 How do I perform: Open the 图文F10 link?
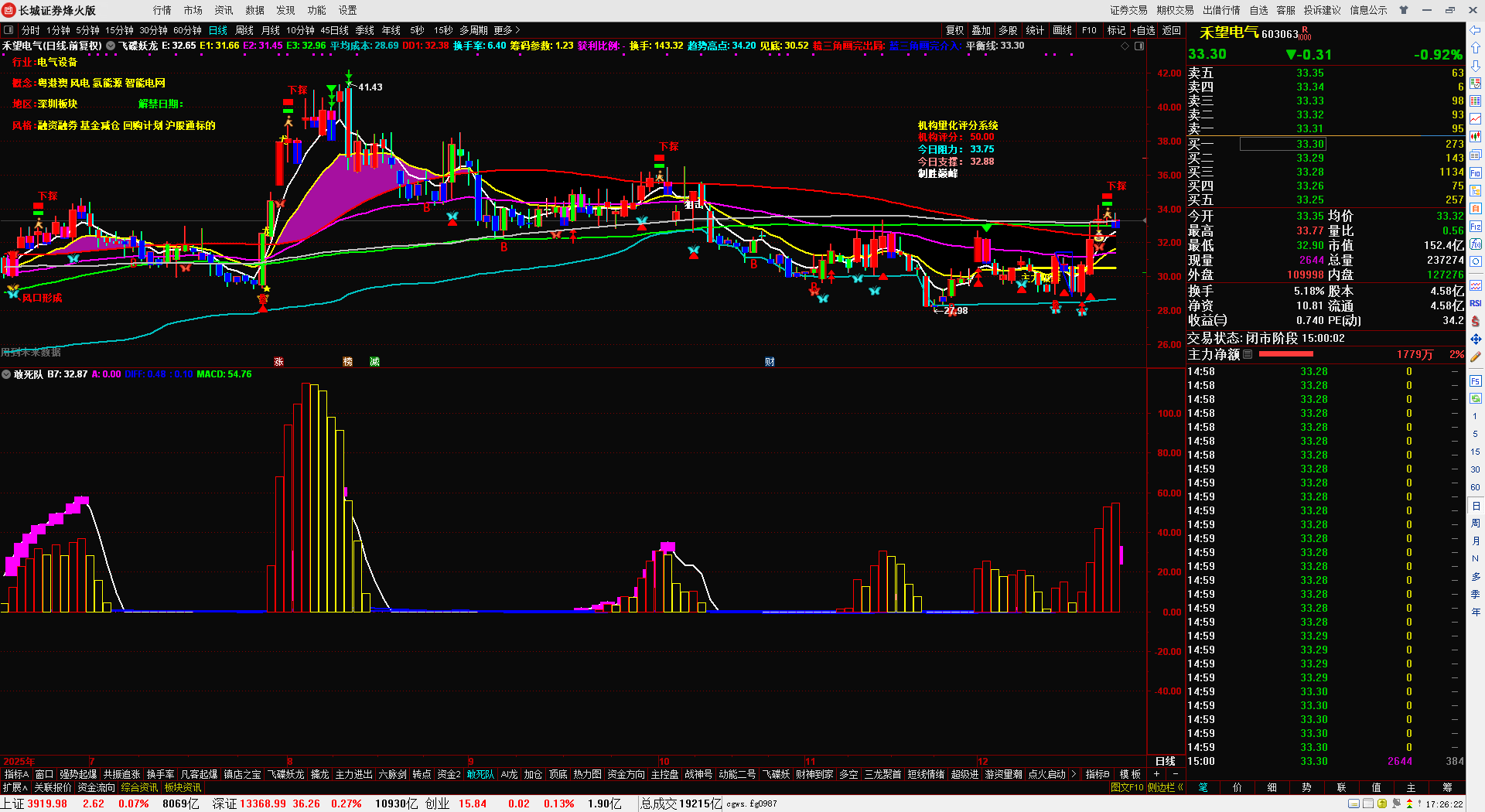pos(1127,787)
